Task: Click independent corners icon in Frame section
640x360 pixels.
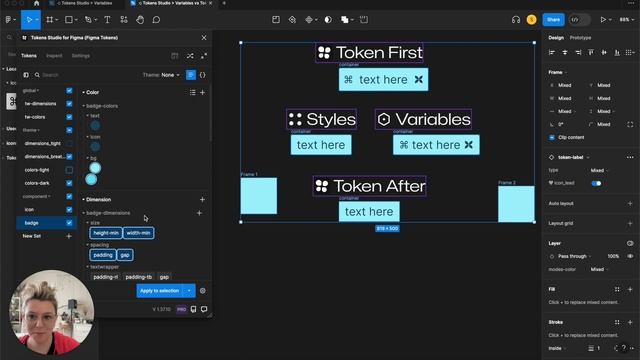Action: [630, 124]
